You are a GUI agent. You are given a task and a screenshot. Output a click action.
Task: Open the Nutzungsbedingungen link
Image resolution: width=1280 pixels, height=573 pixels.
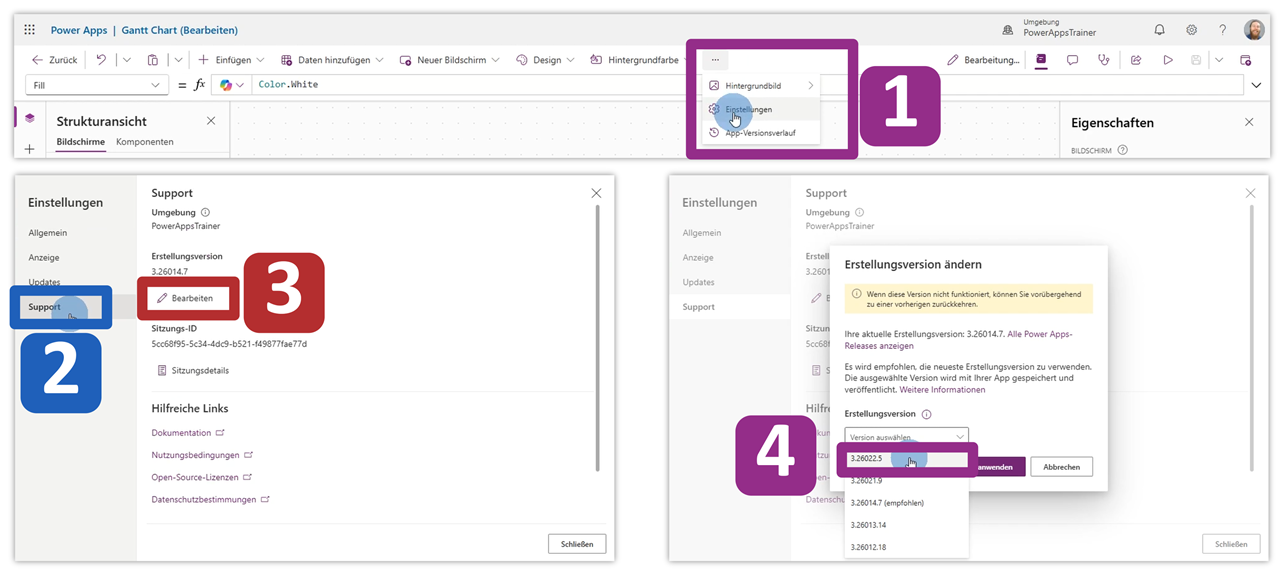pos(202,455)
